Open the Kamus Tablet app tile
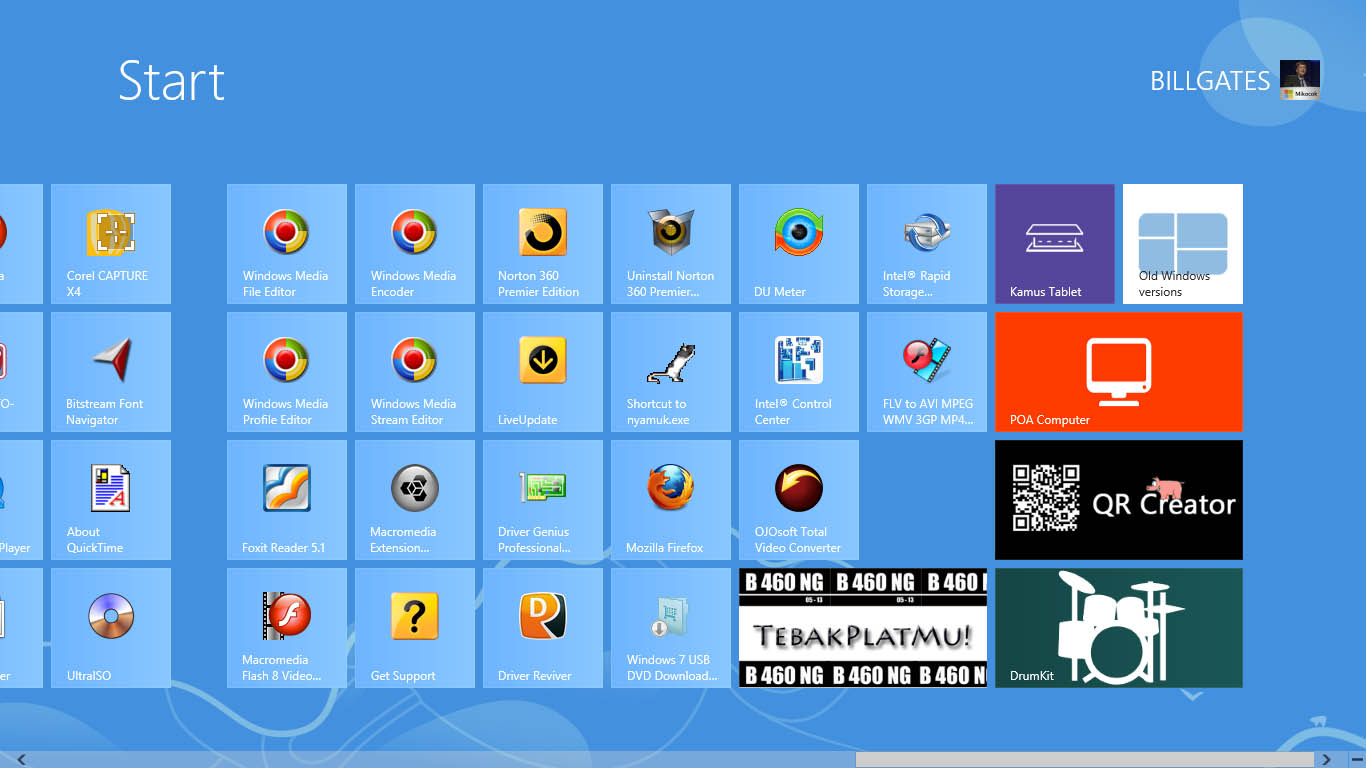 tap(1055, 244)
